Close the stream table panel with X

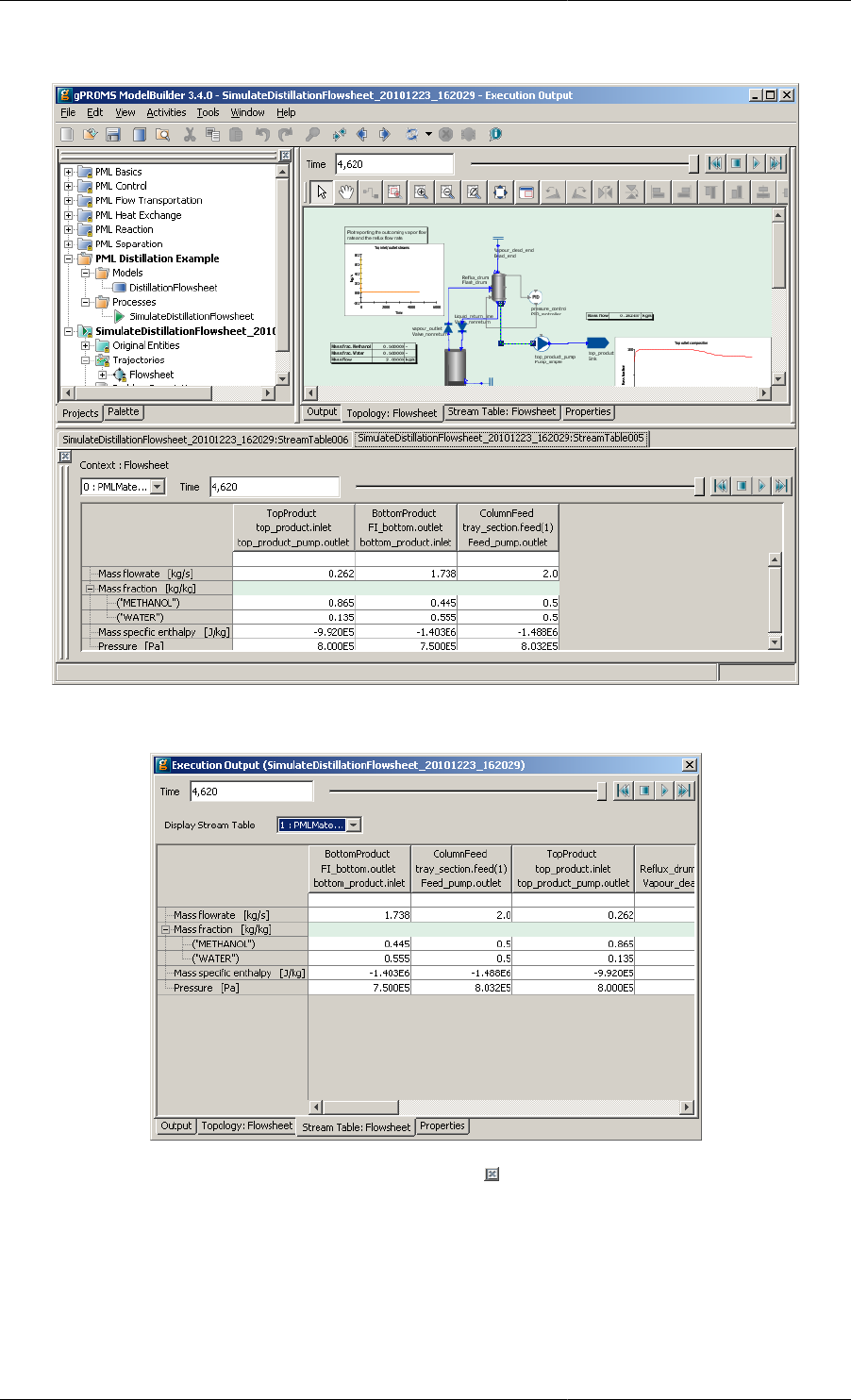[65, 457]
